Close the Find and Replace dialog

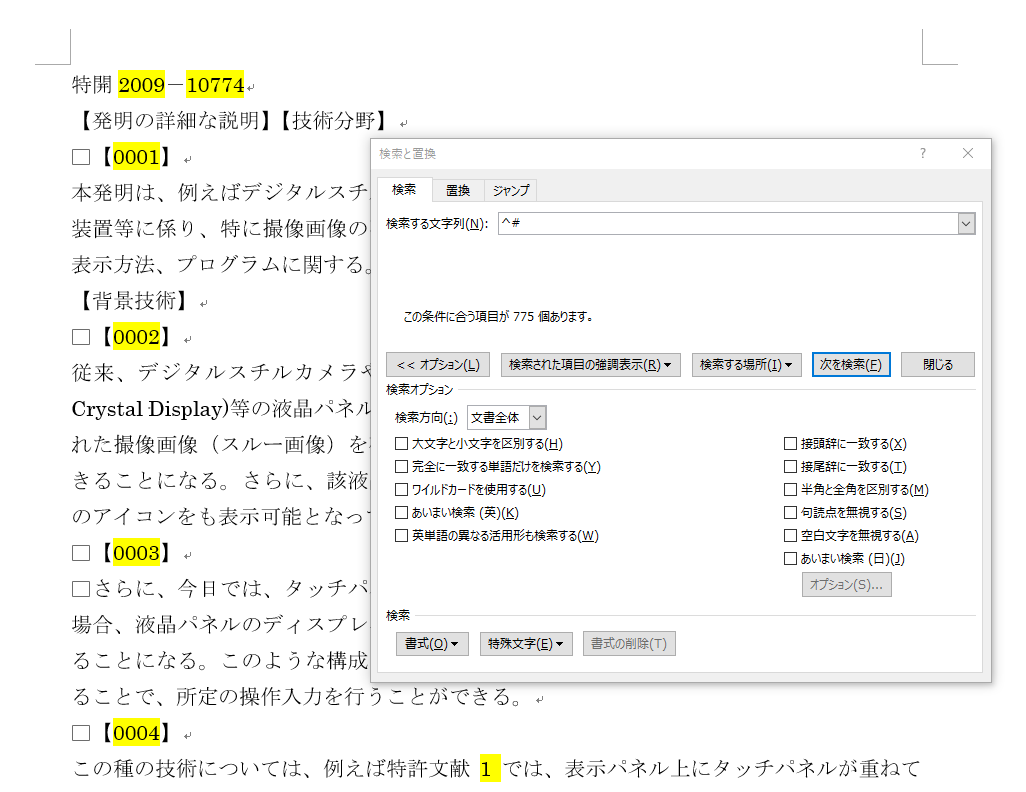[967, 154]
